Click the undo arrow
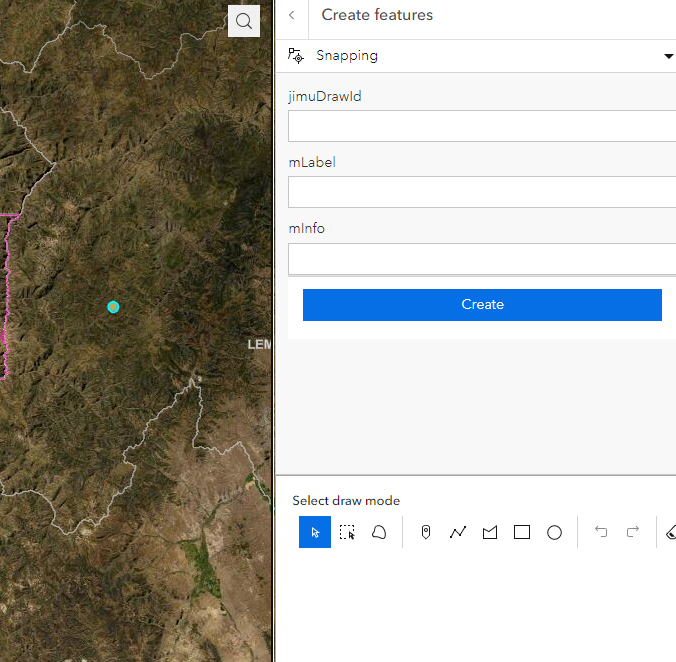Screen dimensions: 676x662 (x=601, y=532)
